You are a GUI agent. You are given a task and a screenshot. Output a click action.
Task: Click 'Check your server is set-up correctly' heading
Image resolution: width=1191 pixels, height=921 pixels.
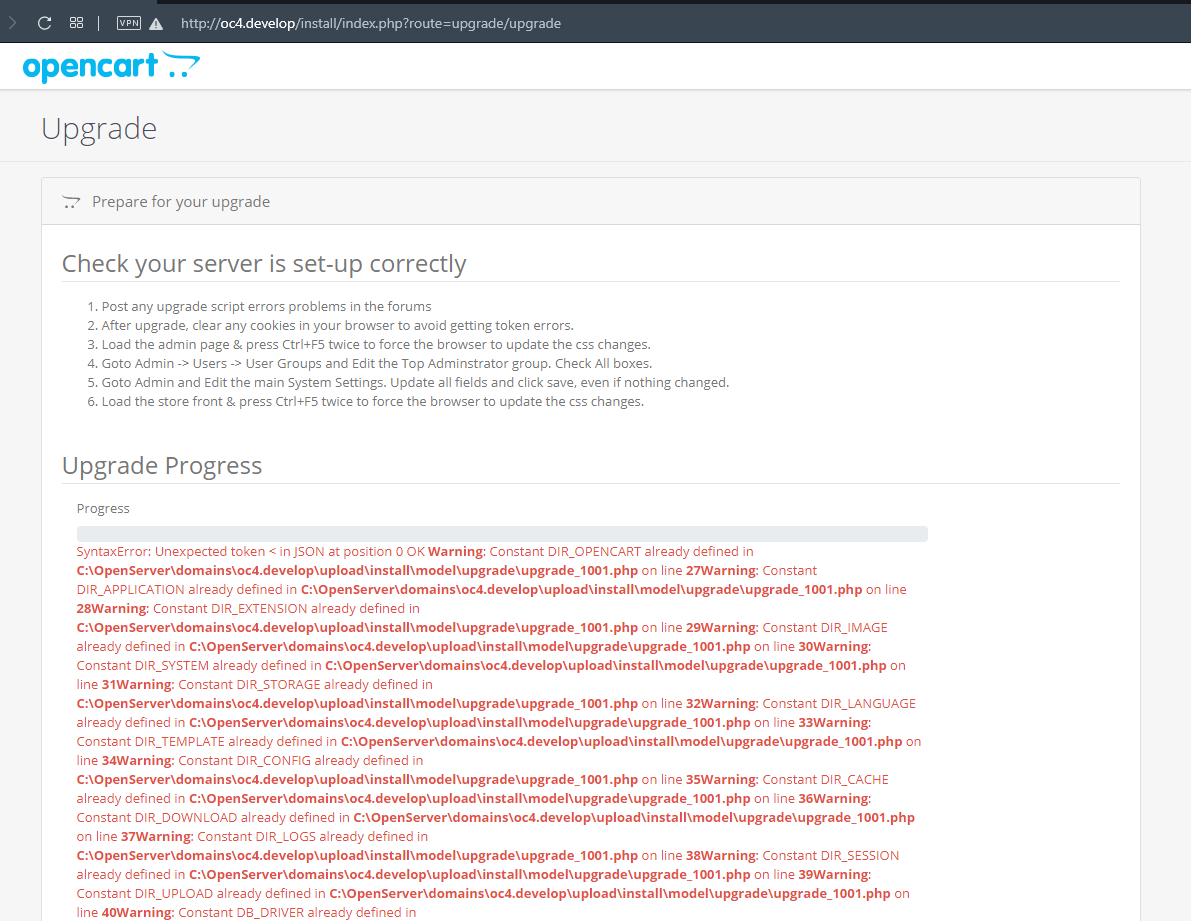[264, 263]
